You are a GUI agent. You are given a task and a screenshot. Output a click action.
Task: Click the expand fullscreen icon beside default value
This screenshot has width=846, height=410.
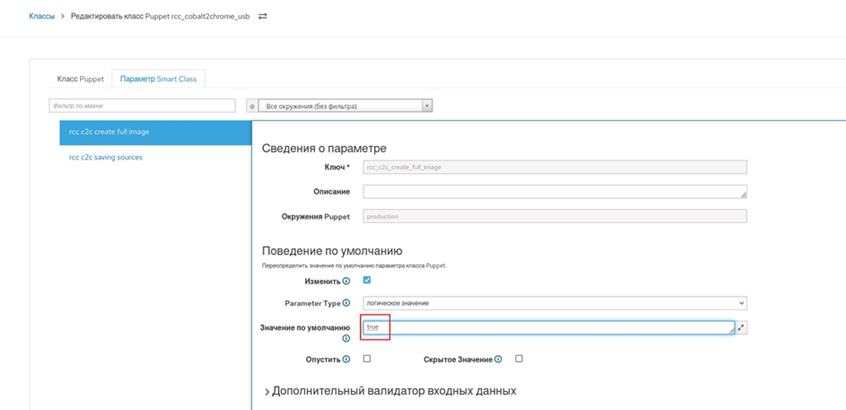(x=741, y=327)
